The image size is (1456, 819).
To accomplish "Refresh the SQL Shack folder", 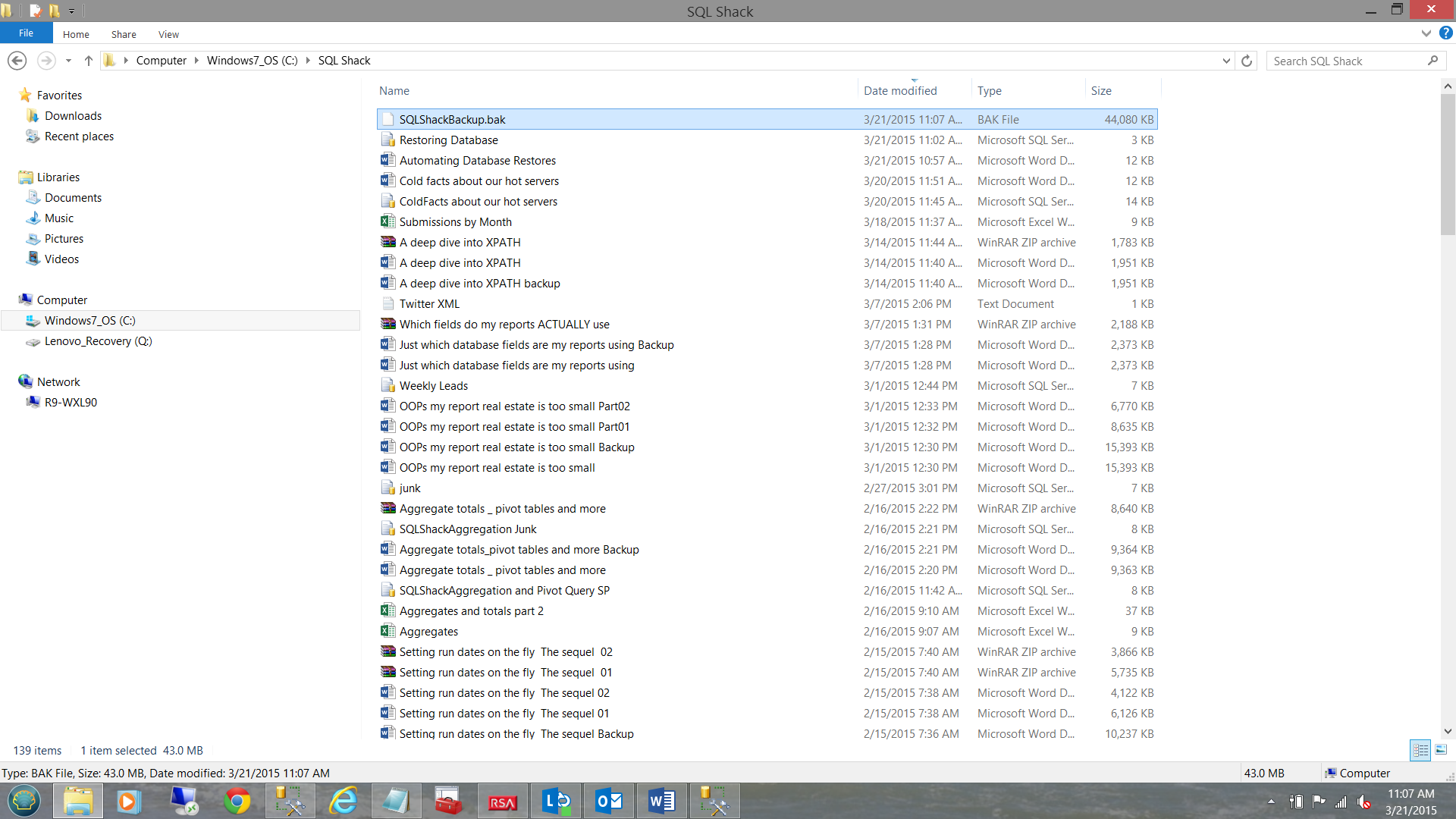I will click(1247, 61).
